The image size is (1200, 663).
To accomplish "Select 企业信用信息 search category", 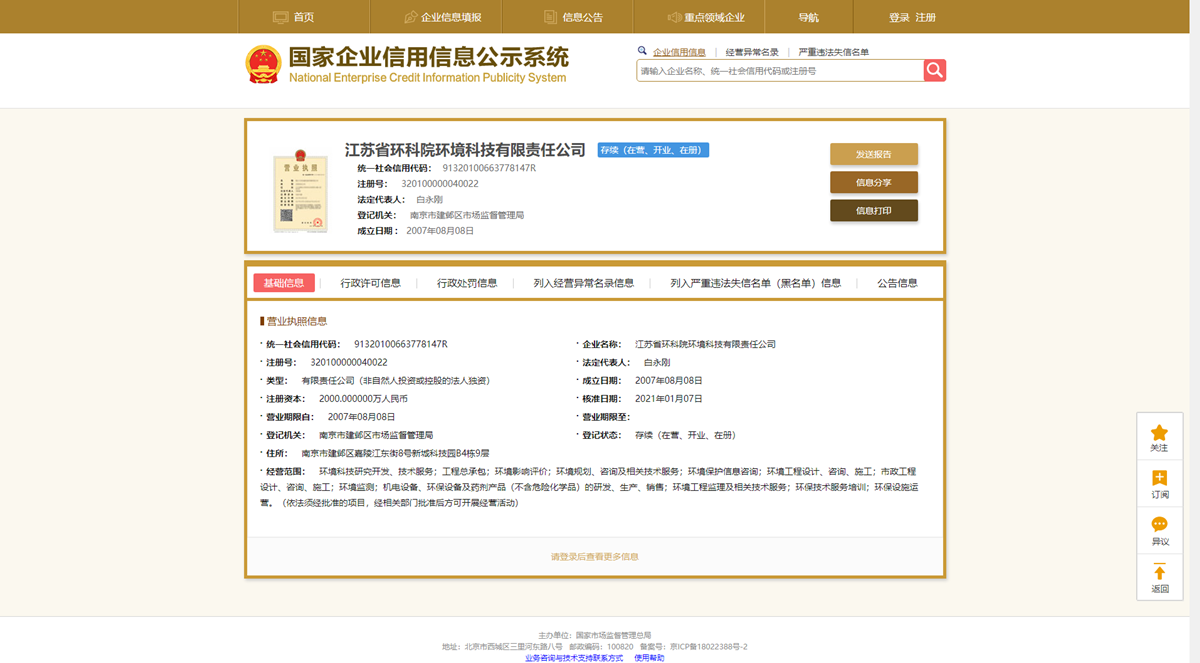I will (679, 52).
